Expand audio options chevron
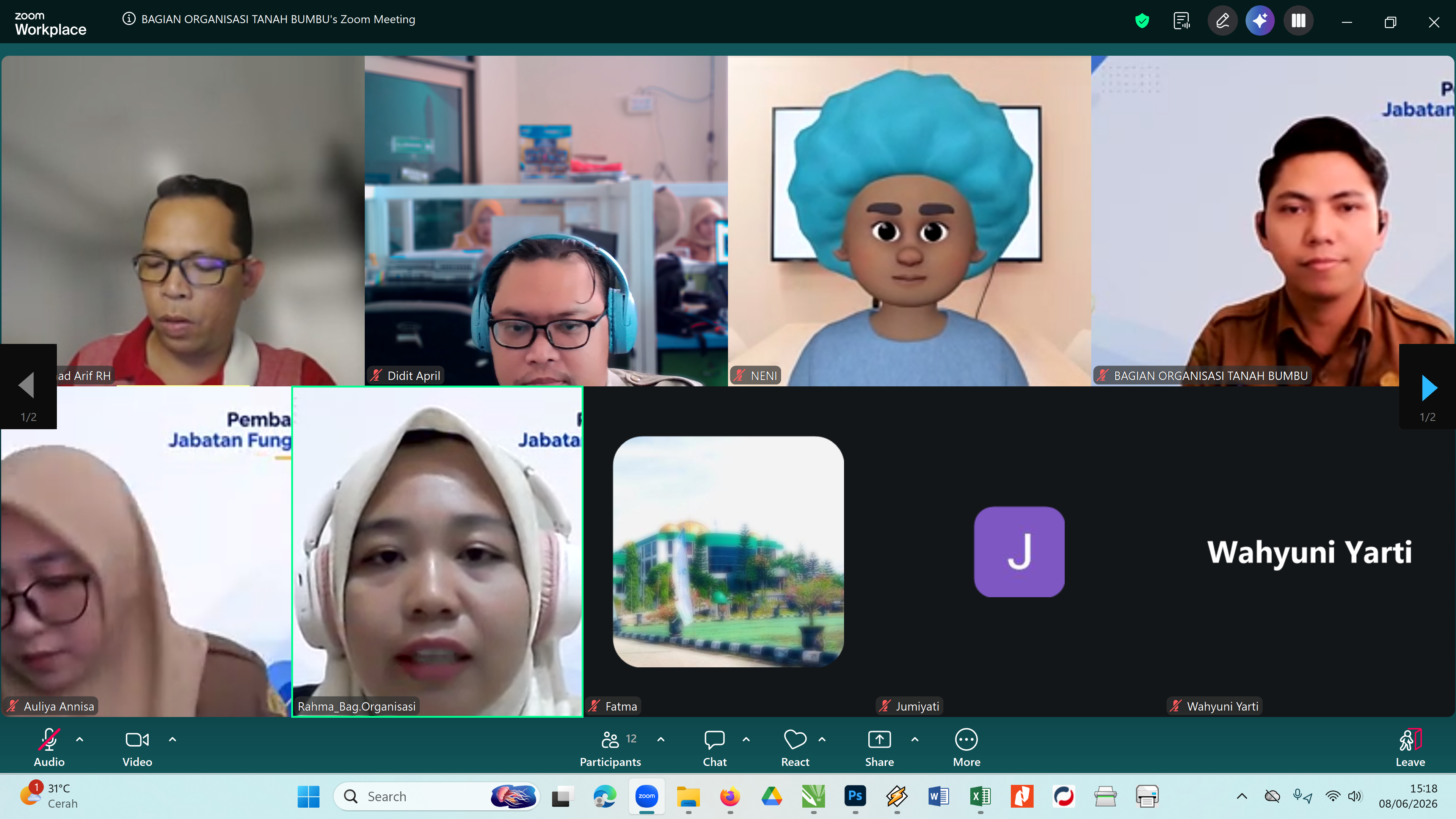 click(x=80, y=739)
